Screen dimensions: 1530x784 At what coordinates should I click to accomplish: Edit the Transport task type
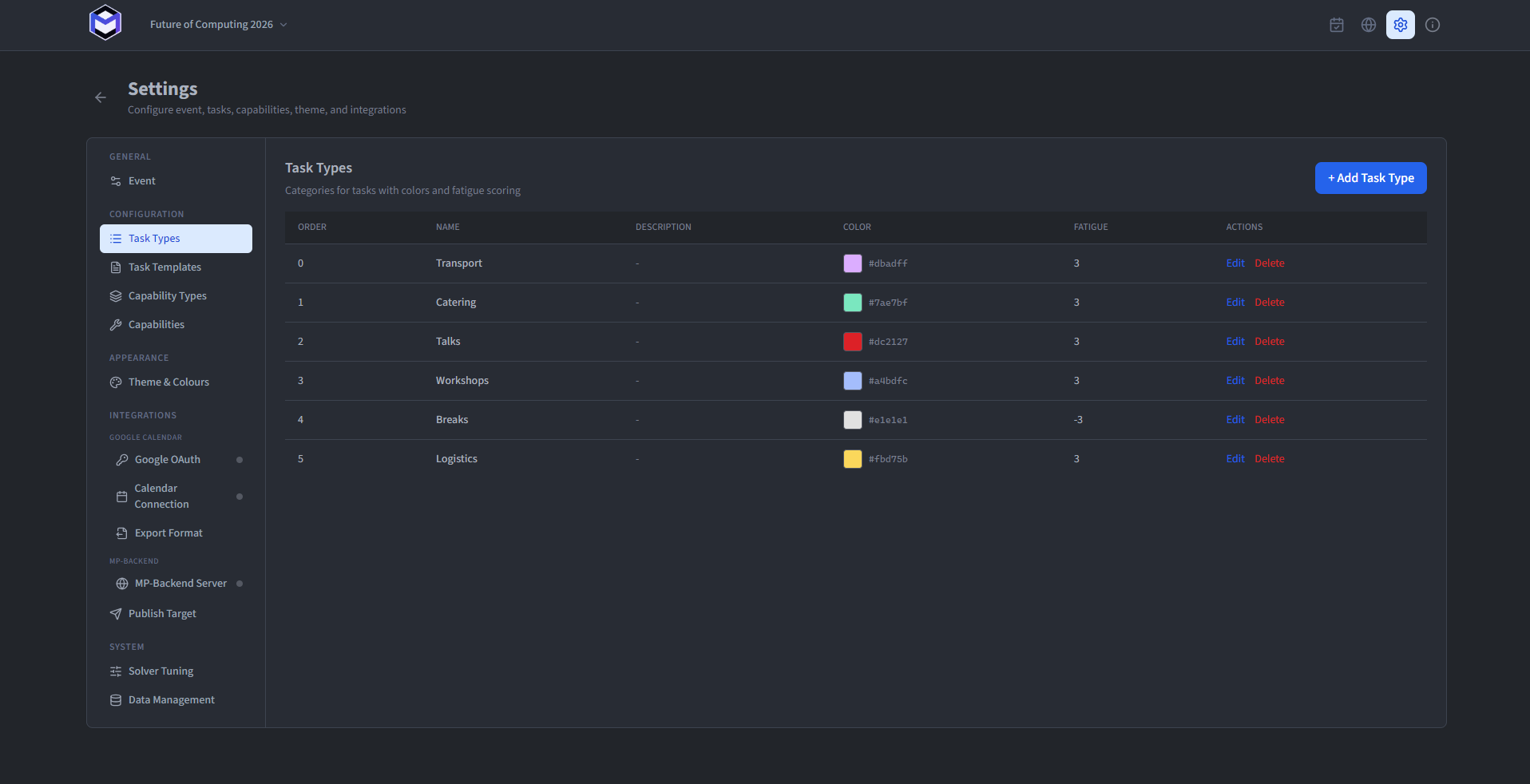point(1235,263)
